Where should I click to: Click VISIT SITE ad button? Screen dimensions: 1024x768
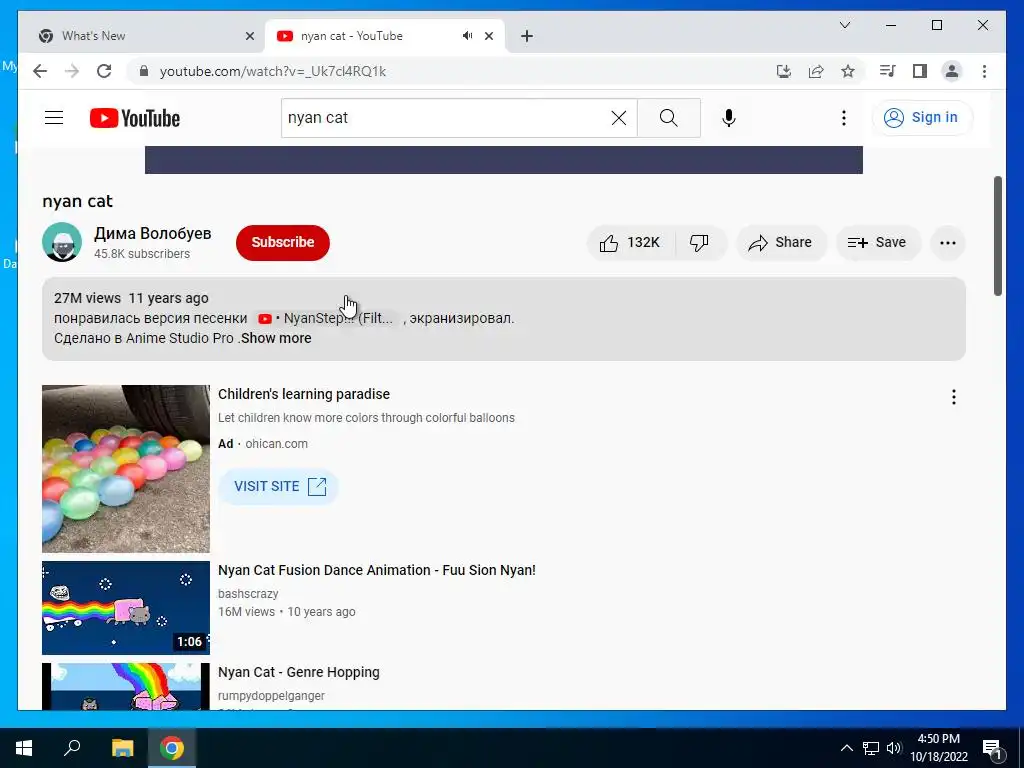coord(279,487)
